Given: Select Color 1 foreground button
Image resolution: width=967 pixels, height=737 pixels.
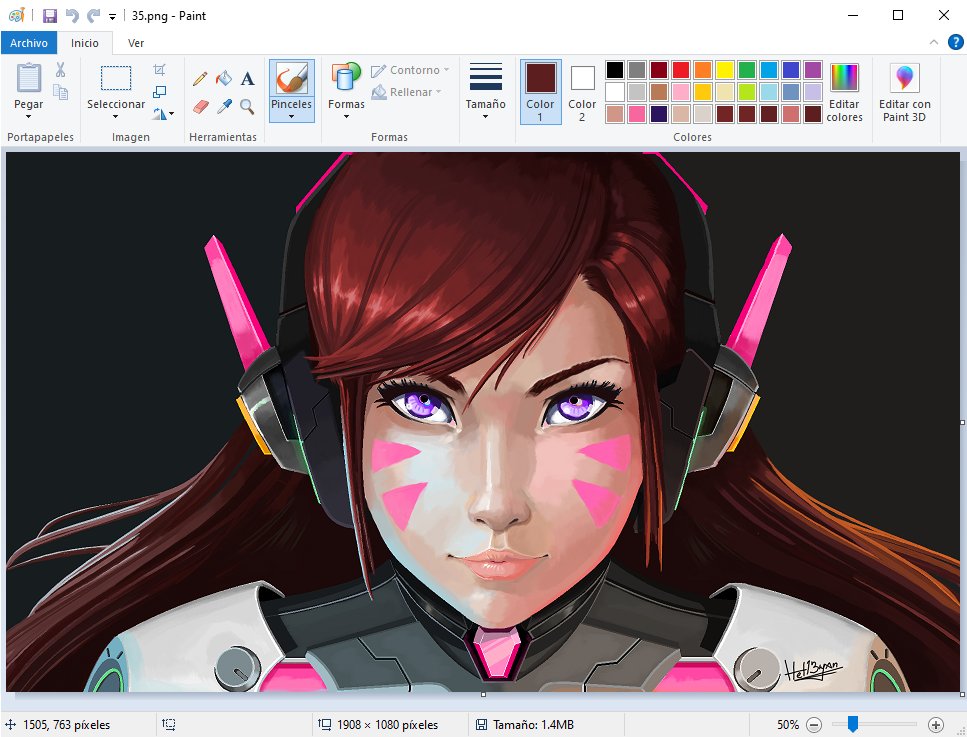Looking at the screenshot, I should [540, 92].
